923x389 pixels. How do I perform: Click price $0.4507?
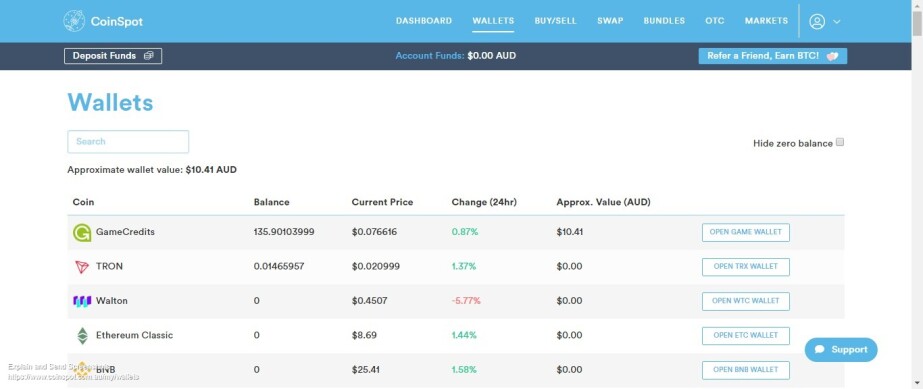(369, 301)
